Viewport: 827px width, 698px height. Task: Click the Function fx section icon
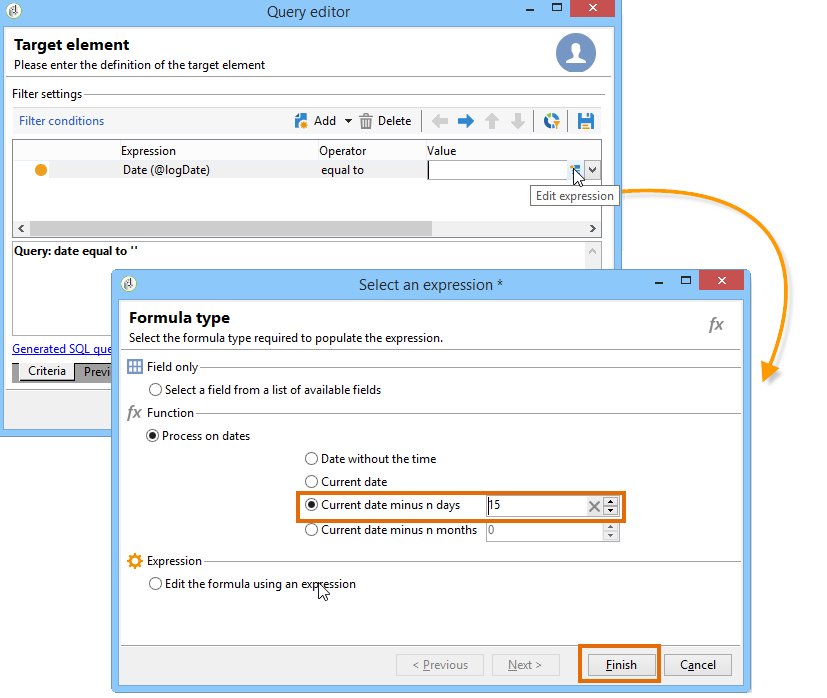[134, 413]
